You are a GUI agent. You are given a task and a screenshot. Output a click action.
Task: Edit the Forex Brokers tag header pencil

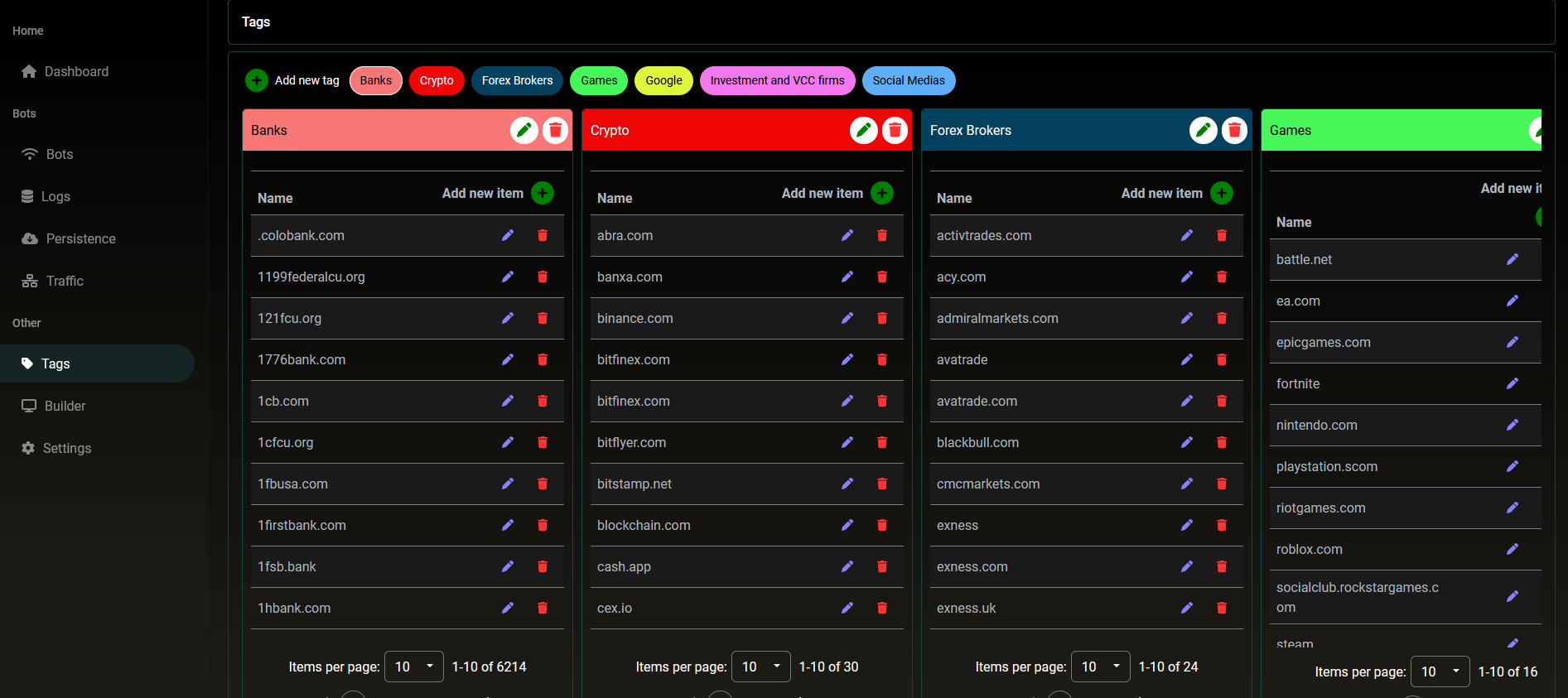pyautogui.click(x=1203, y=130)
